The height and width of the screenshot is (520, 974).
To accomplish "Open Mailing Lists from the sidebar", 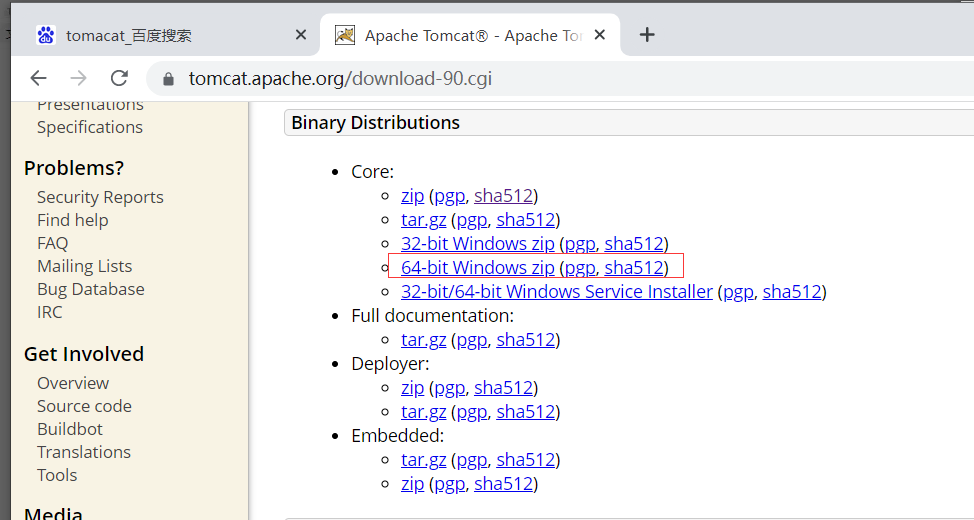I will coord(84,266).
